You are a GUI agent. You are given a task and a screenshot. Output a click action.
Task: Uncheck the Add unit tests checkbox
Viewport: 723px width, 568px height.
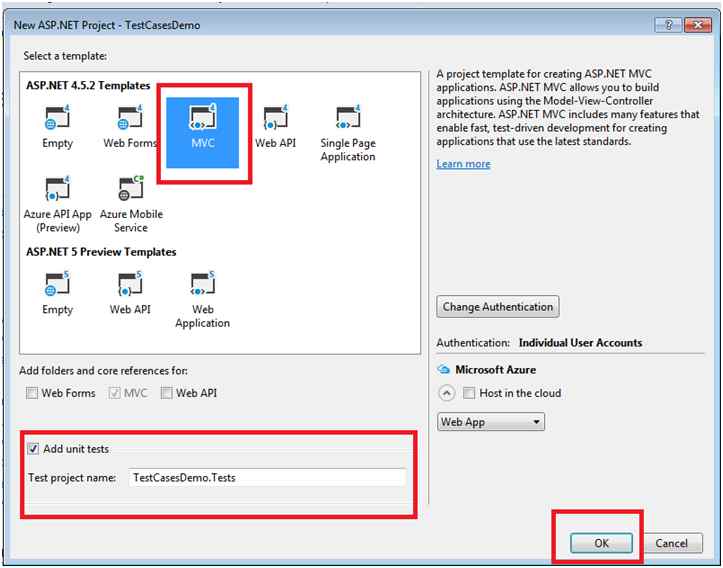33,449
